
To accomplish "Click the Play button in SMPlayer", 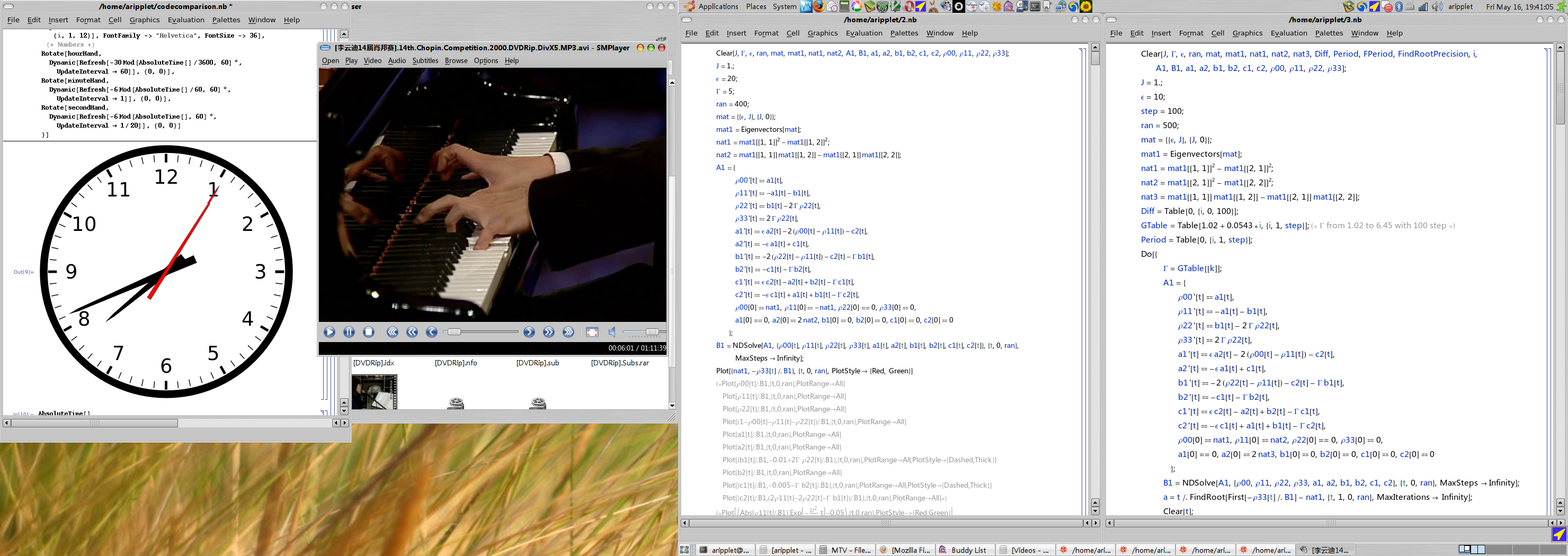I will coord(329,332).
